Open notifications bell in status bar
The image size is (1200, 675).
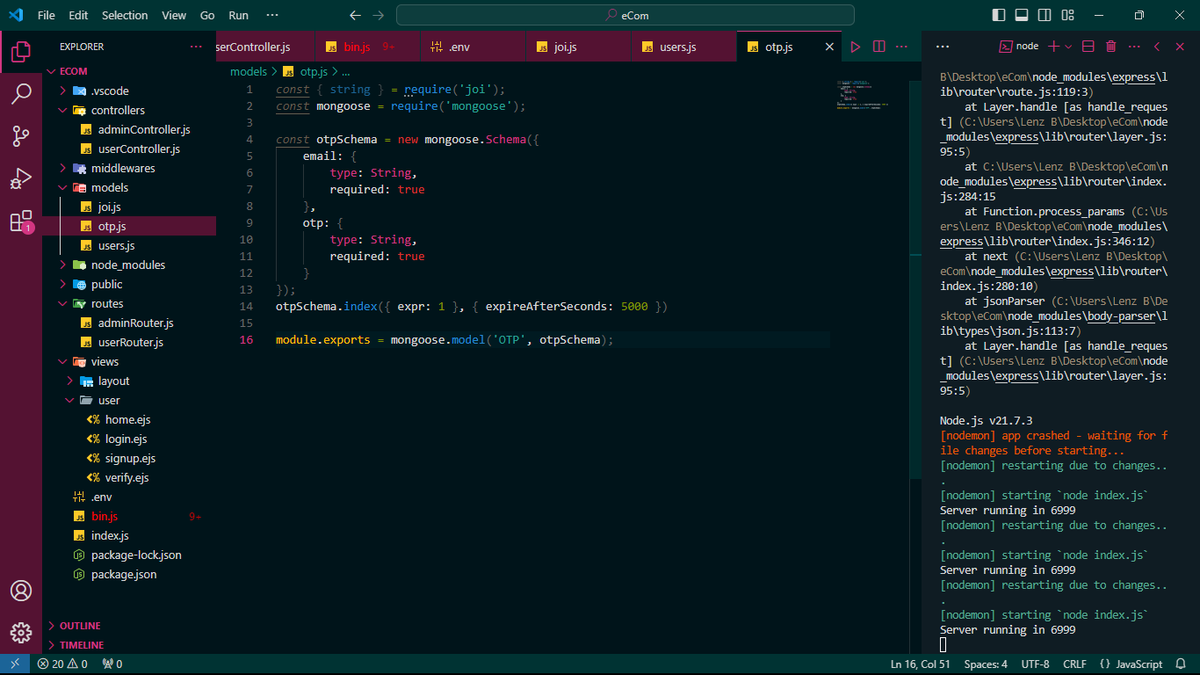[1181, 664]
